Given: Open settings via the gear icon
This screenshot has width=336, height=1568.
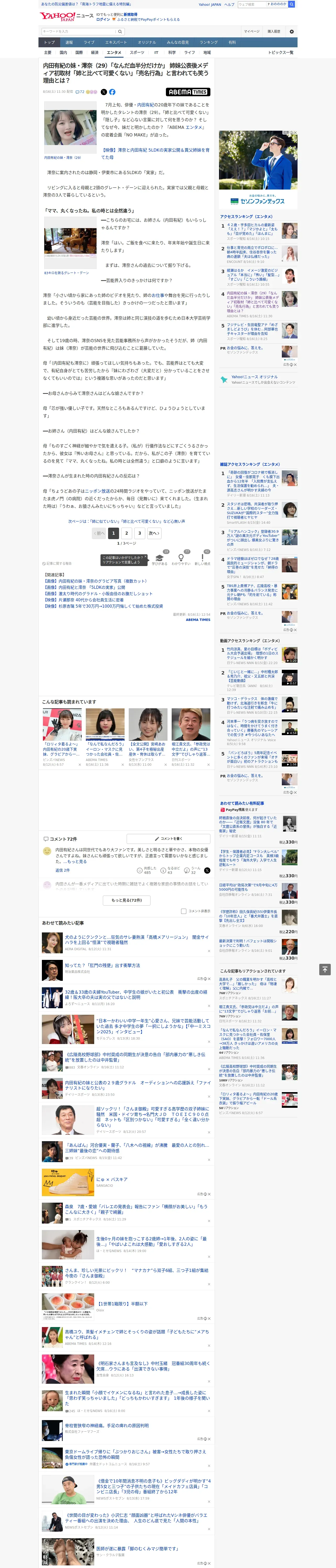Looking at the screenshot, I should (291, 32).
